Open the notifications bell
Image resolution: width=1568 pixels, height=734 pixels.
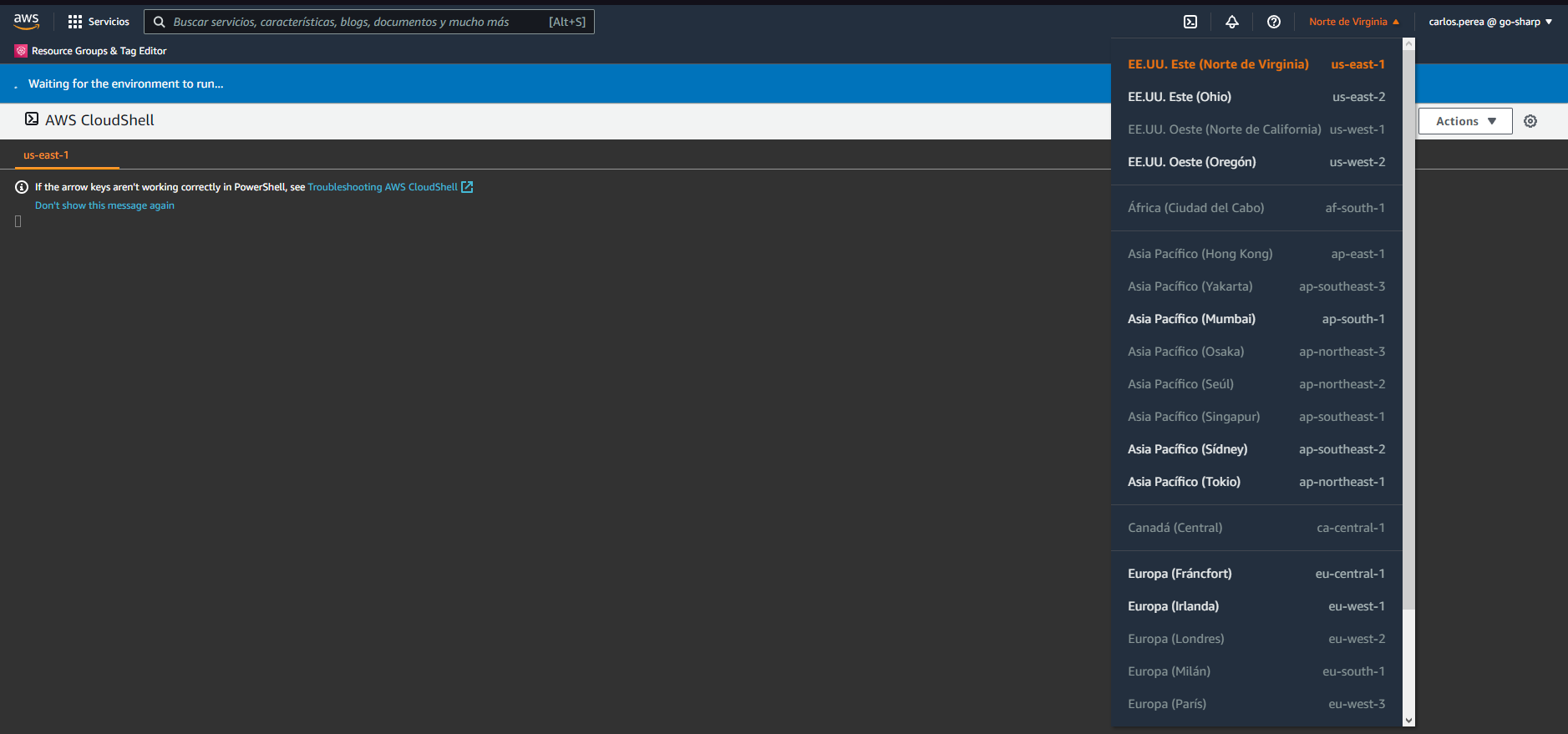pos(1232,22)
